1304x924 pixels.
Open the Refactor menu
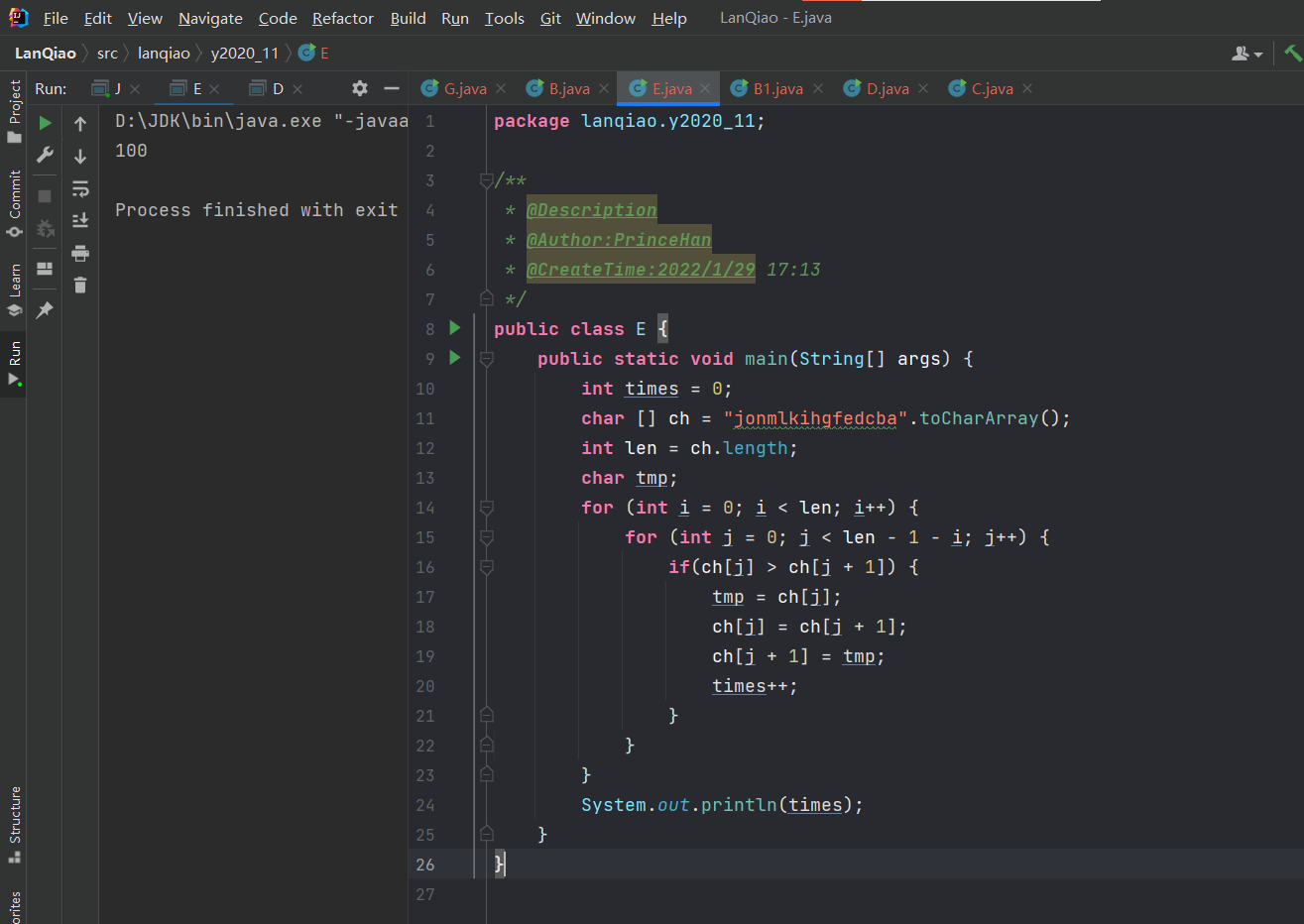point(343,18)
